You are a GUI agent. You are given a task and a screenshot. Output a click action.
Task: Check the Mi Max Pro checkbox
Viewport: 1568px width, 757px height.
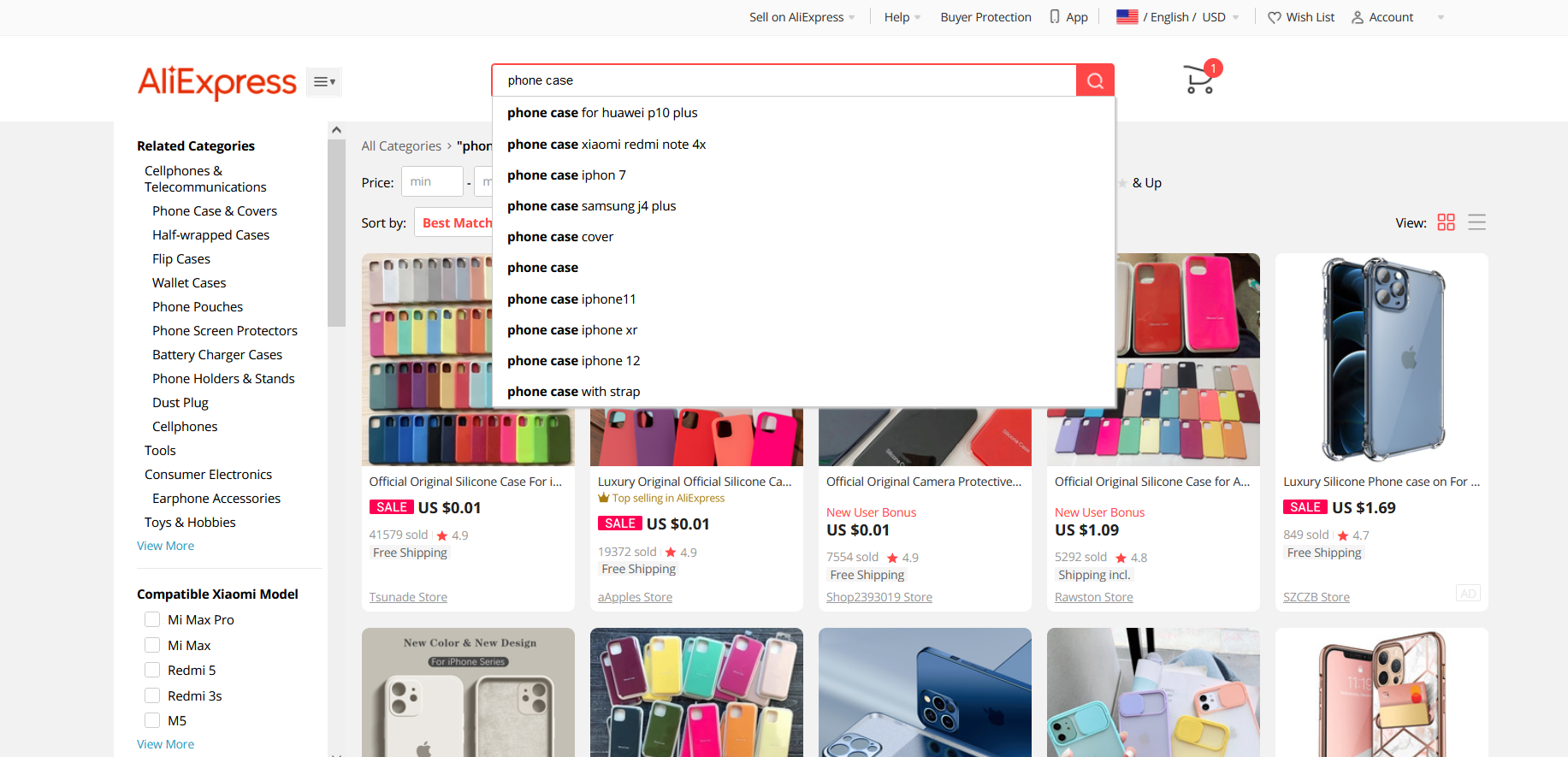(152, 619)
